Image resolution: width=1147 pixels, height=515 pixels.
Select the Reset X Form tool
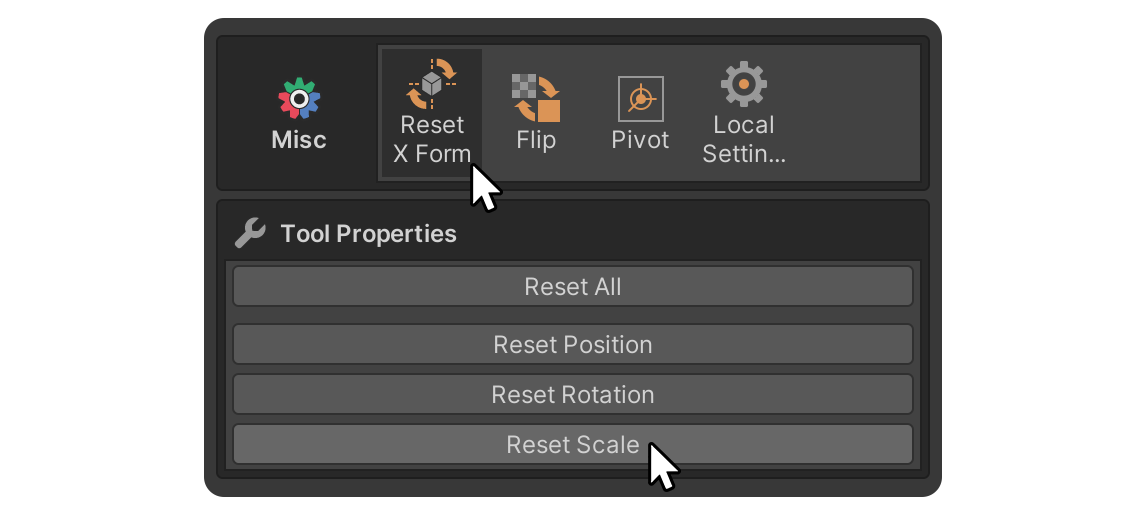[x=432, y=113]
